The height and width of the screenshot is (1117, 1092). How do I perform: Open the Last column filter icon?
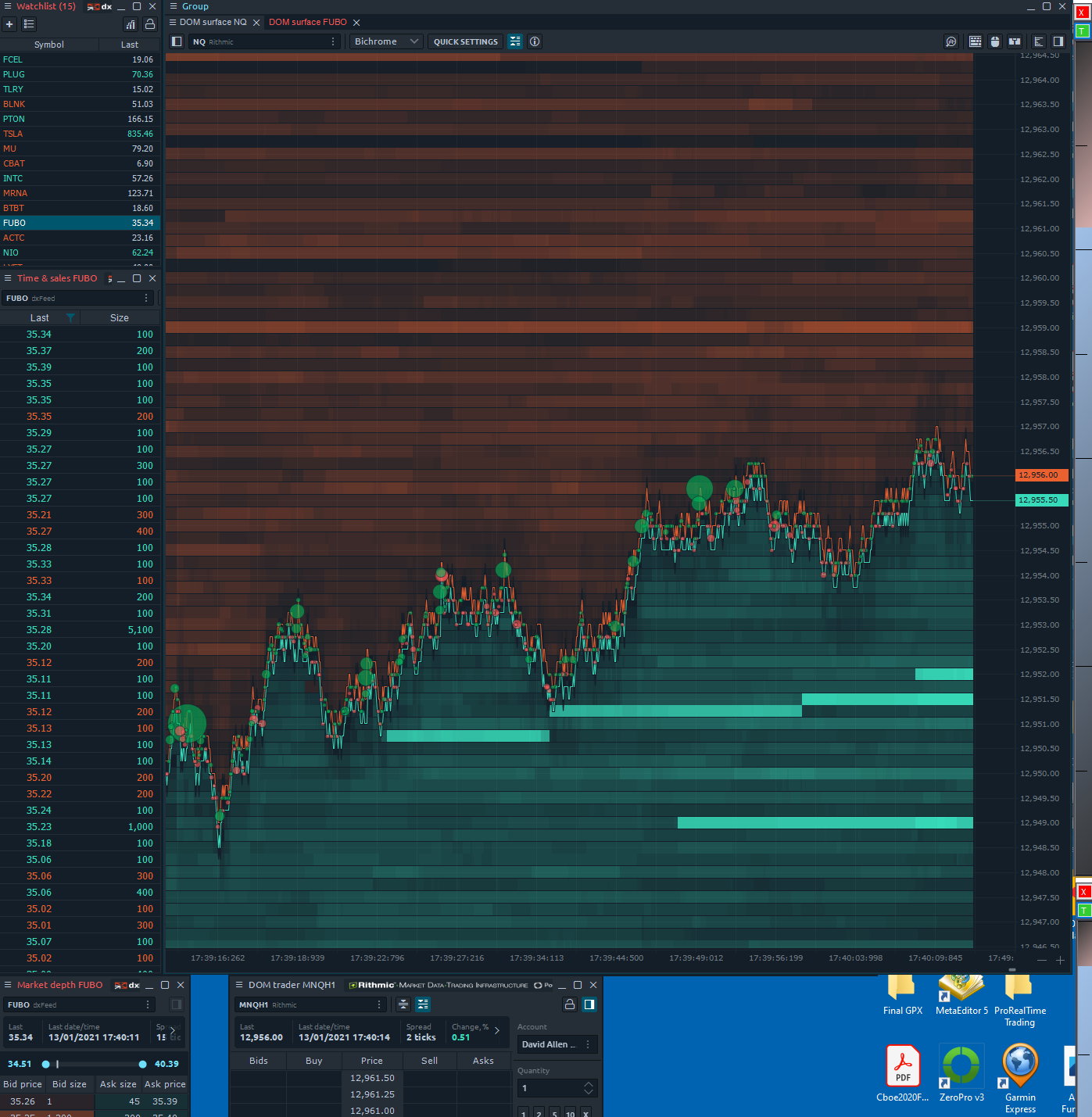70,318
